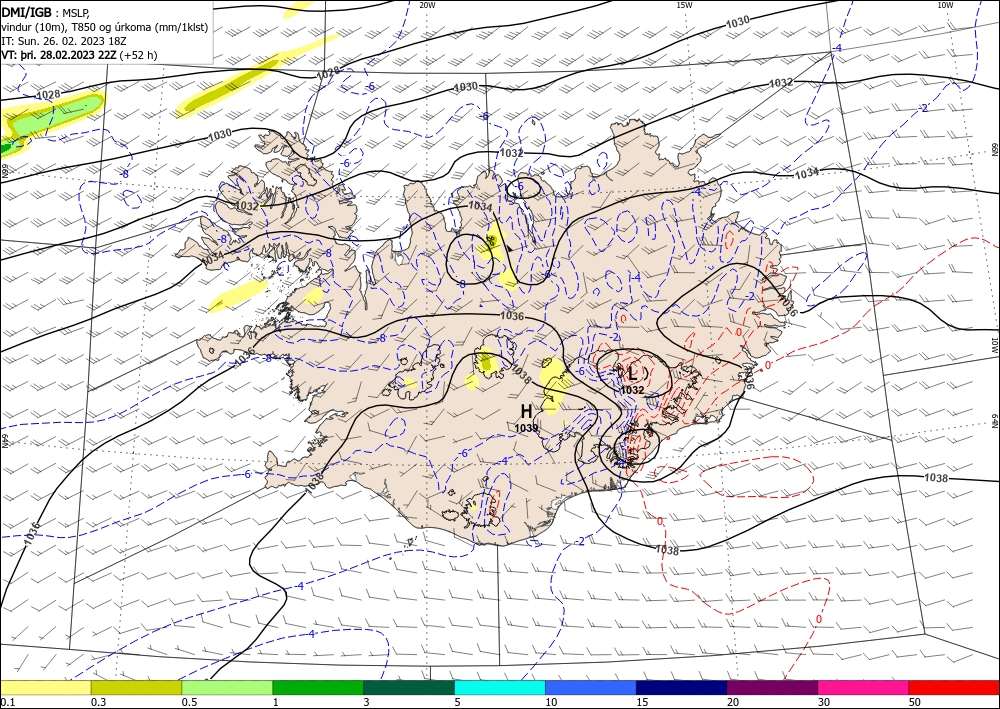Screen dimensions: 1000x709
Task: Click the '30' legend scale label
Action: 824,702
